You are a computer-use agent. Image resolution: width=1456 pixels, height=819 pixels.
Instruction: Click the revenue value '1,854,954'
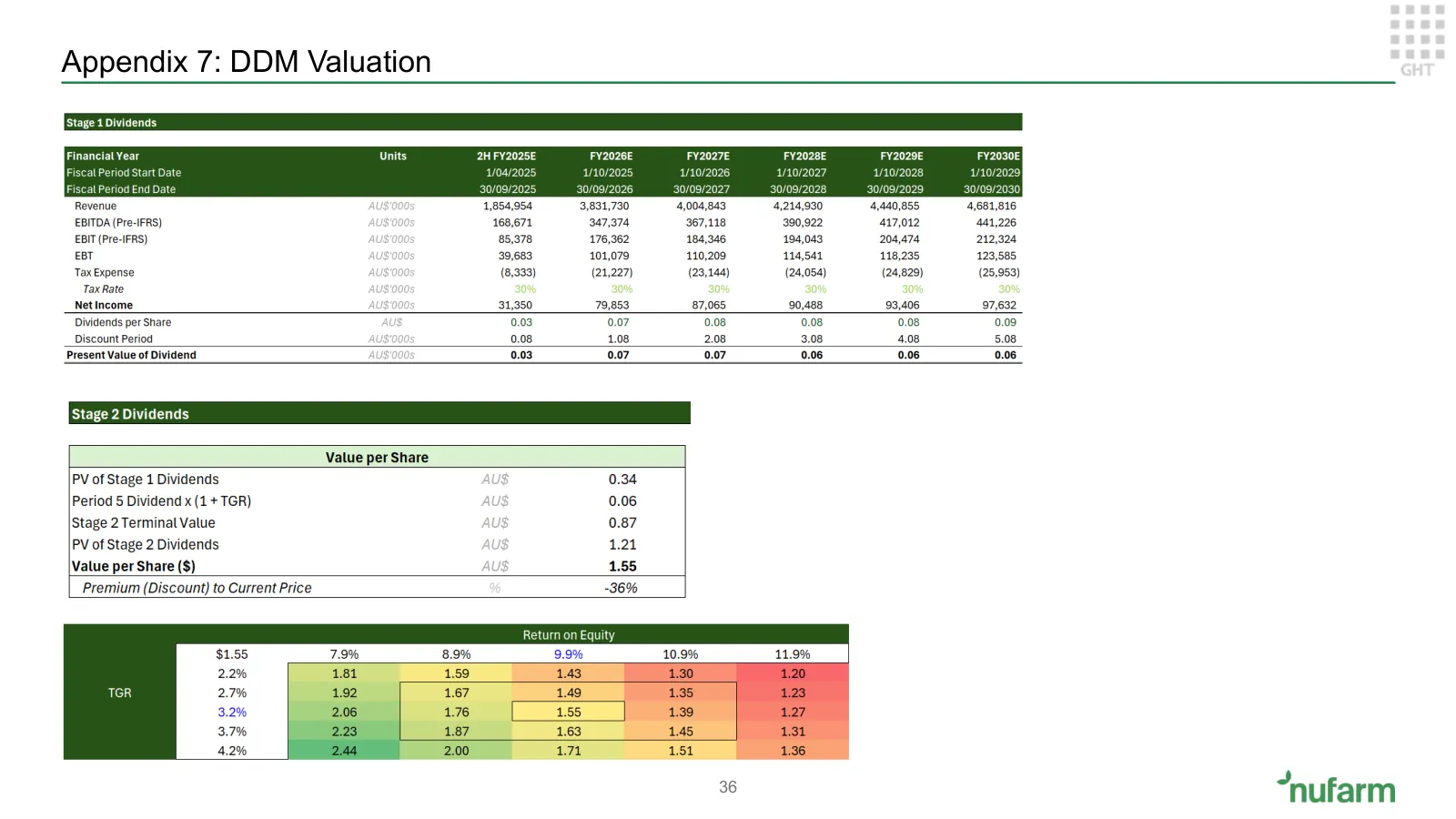click(x=508, y=207)
